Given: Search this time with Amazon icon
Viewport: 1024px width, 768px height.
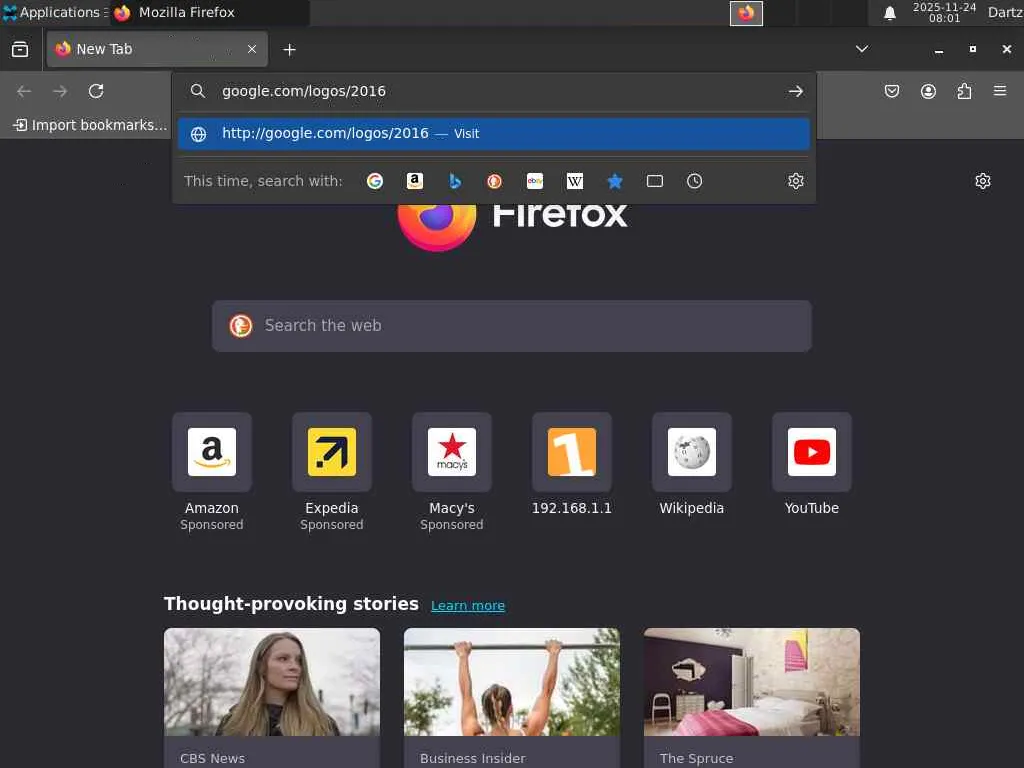Looking at the screenshot, I should [x=415, y=181].
